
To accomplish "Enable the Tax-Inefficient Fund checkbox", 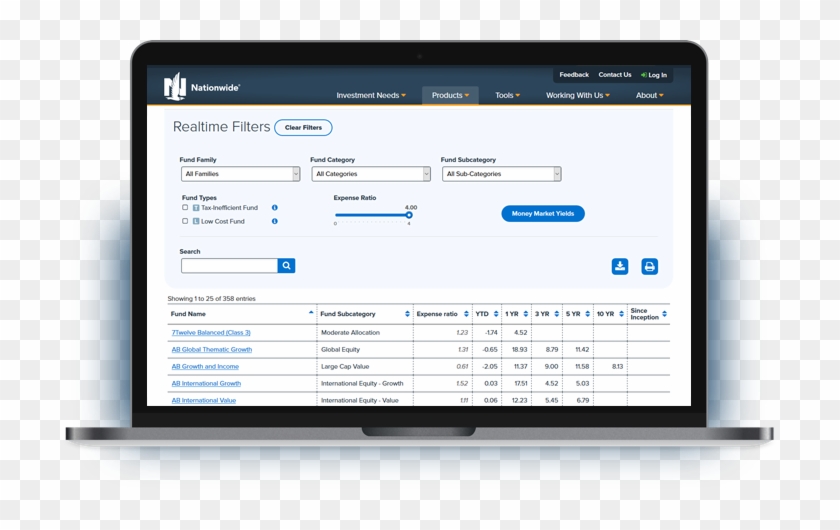I will [185, 208].
